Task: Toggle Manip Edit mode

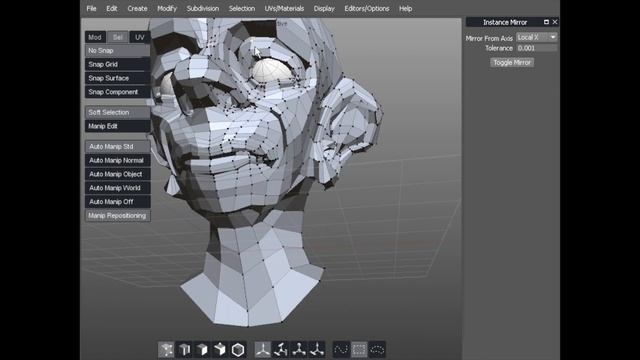Action: pos(118,126)
